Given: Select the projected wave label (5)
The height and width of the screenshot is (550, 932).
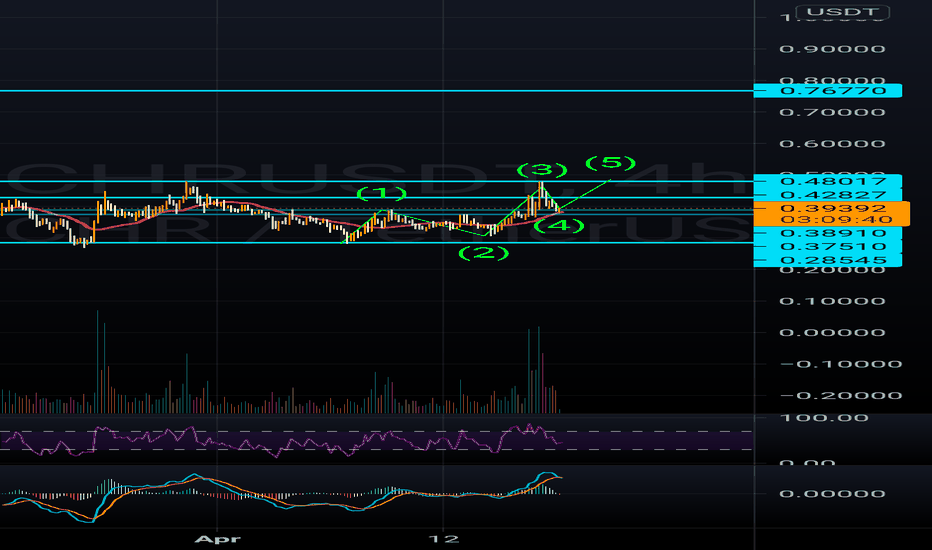Looking at the screenshot, I should coord(610,162).
